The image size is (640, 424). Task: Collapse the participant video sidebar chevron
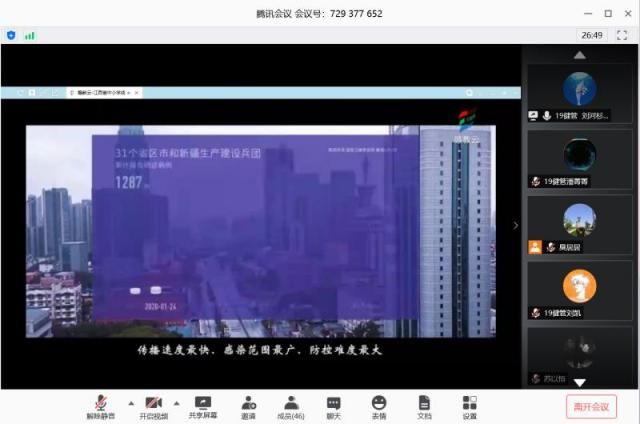tap(516, 225)
